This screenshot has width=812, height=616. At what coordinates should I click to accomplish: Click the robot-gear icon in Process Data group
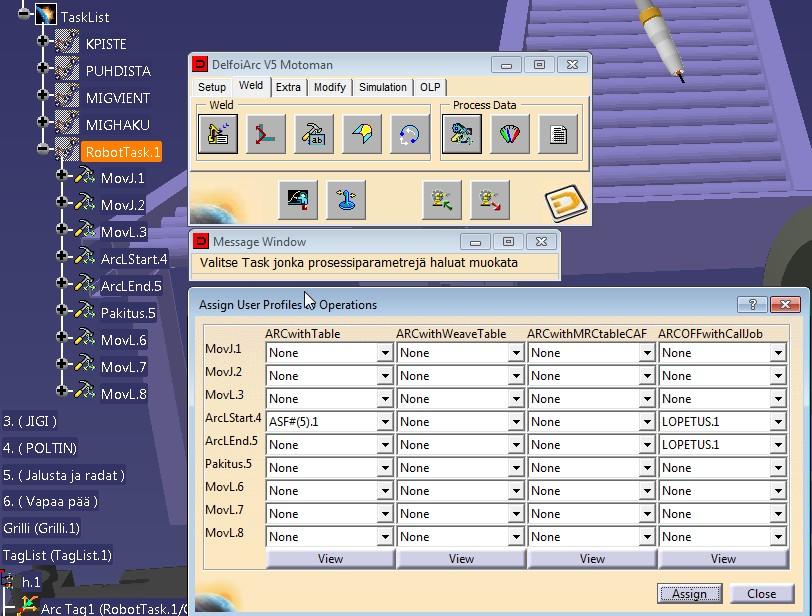(x=461, y=135)
